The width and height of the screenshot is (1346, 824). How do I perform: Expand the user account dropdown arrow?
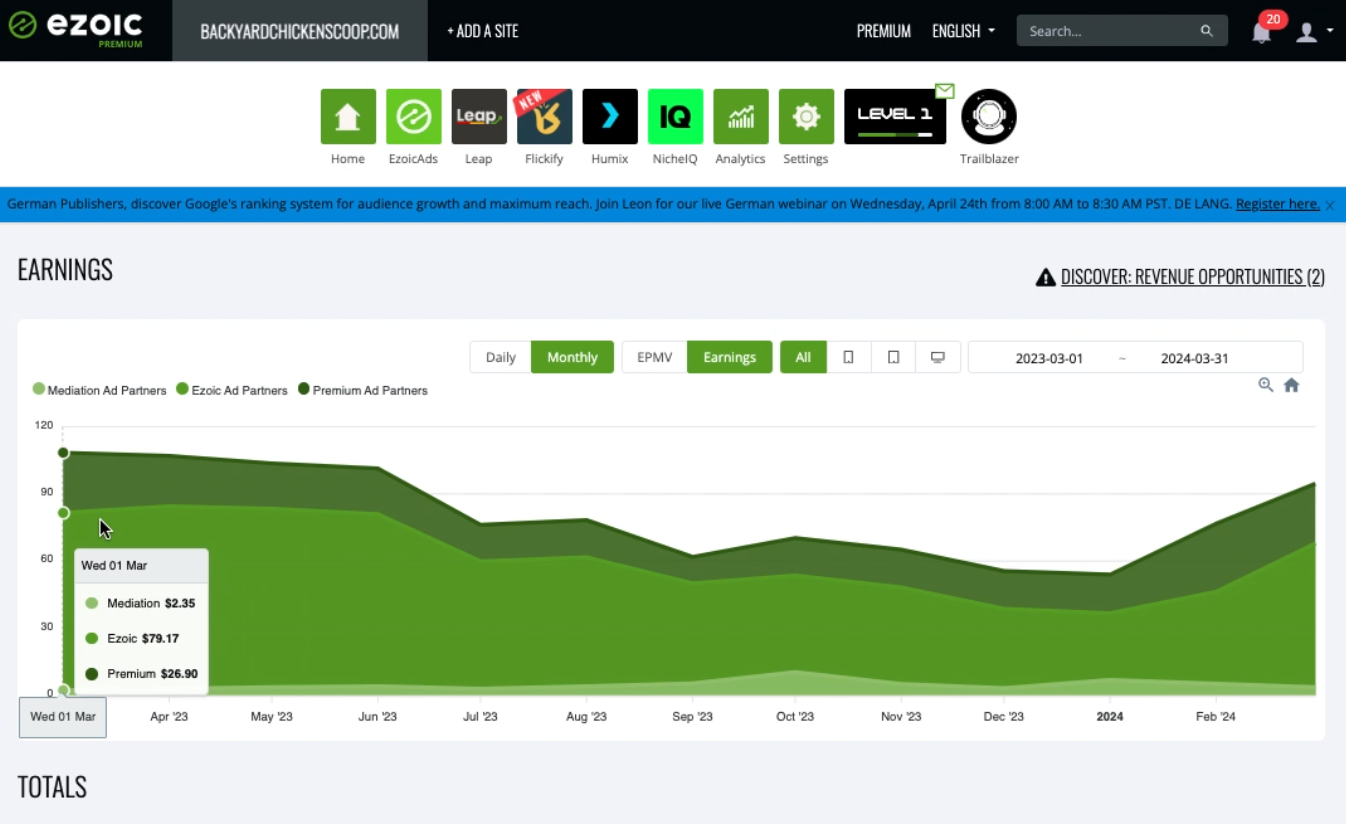tap(1330, 31)
